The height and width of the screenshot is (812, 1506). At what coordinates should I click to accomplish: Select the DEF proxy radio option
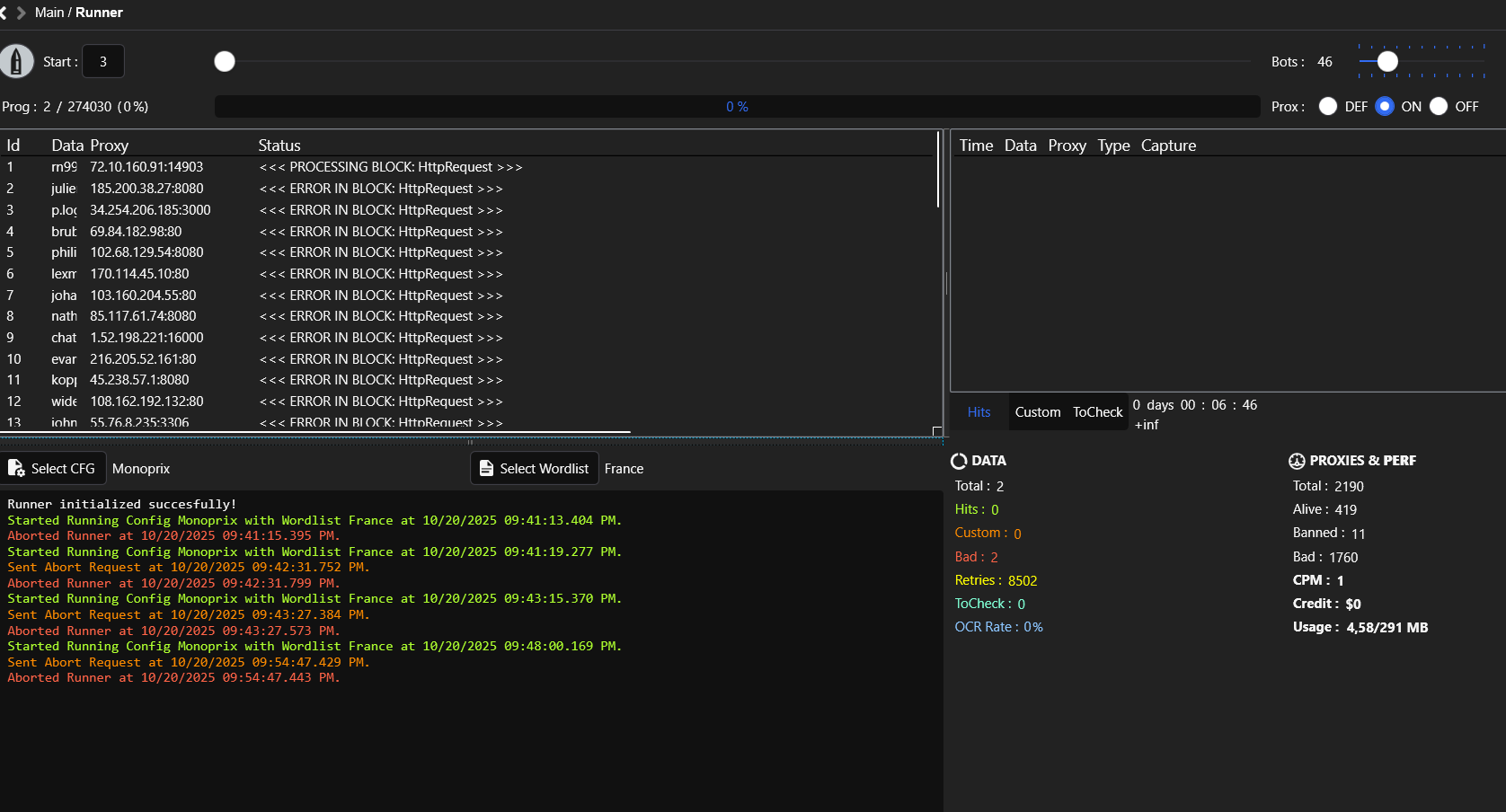pos(1328,106)
